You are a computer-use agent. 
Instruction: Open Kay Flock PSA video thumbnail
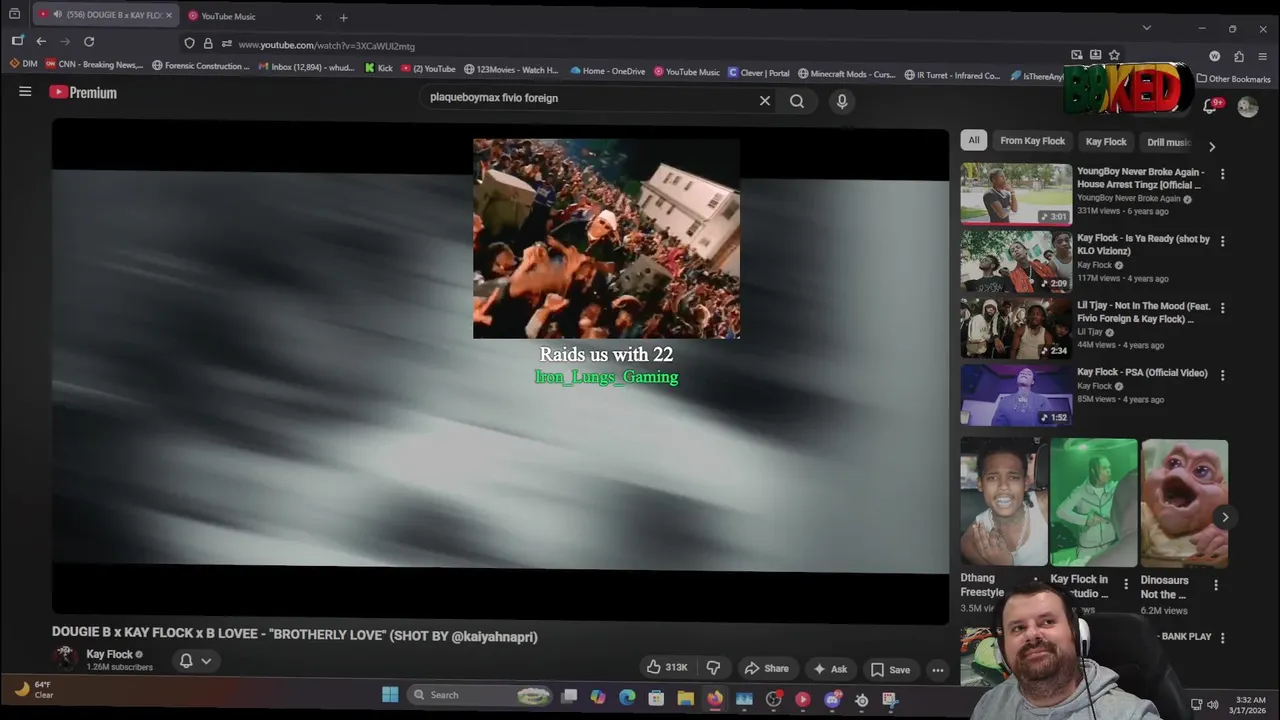tap(1016, 395)
